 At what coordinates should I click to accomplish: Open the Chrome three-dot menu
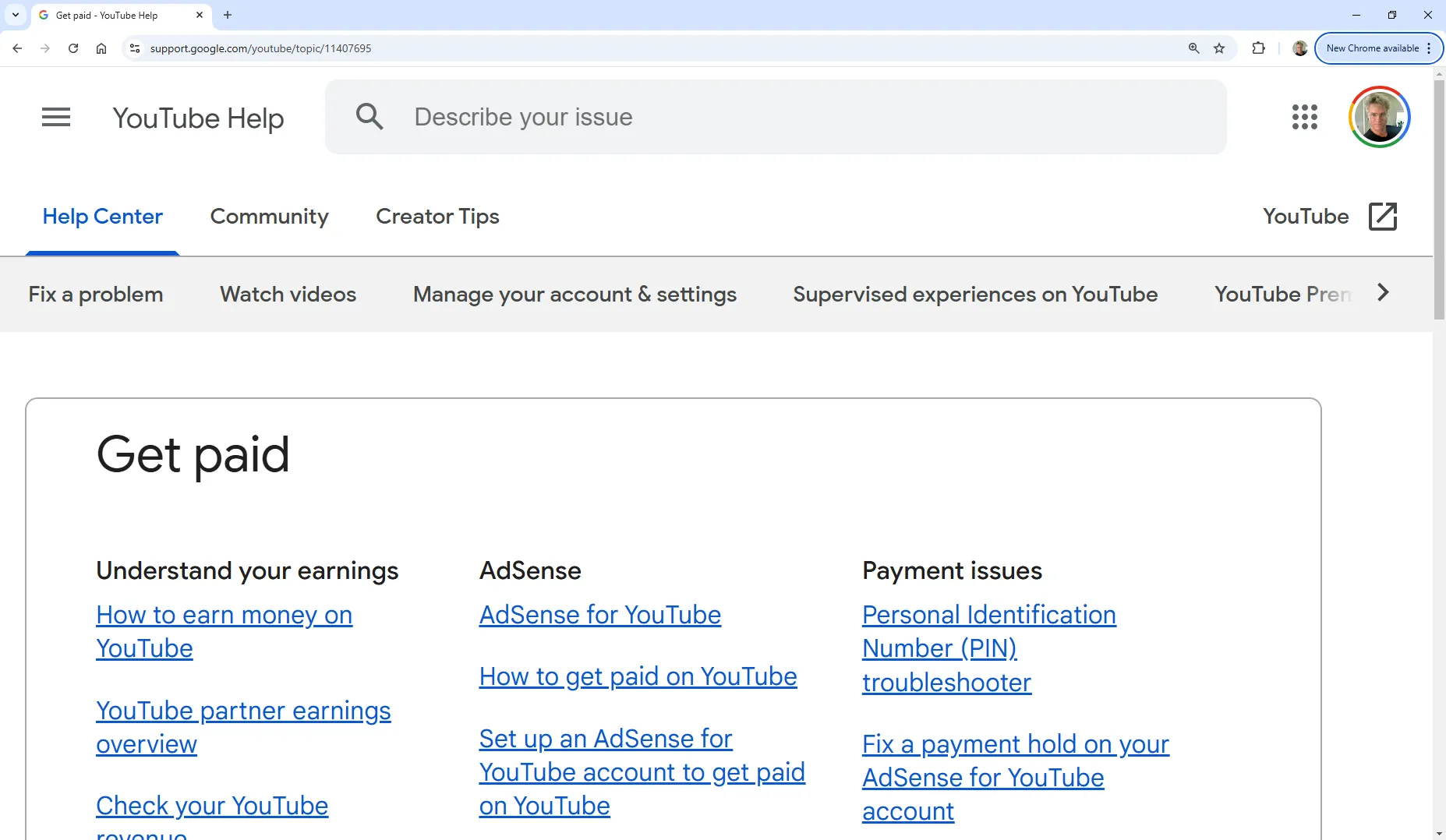(x=1429, y=48)
